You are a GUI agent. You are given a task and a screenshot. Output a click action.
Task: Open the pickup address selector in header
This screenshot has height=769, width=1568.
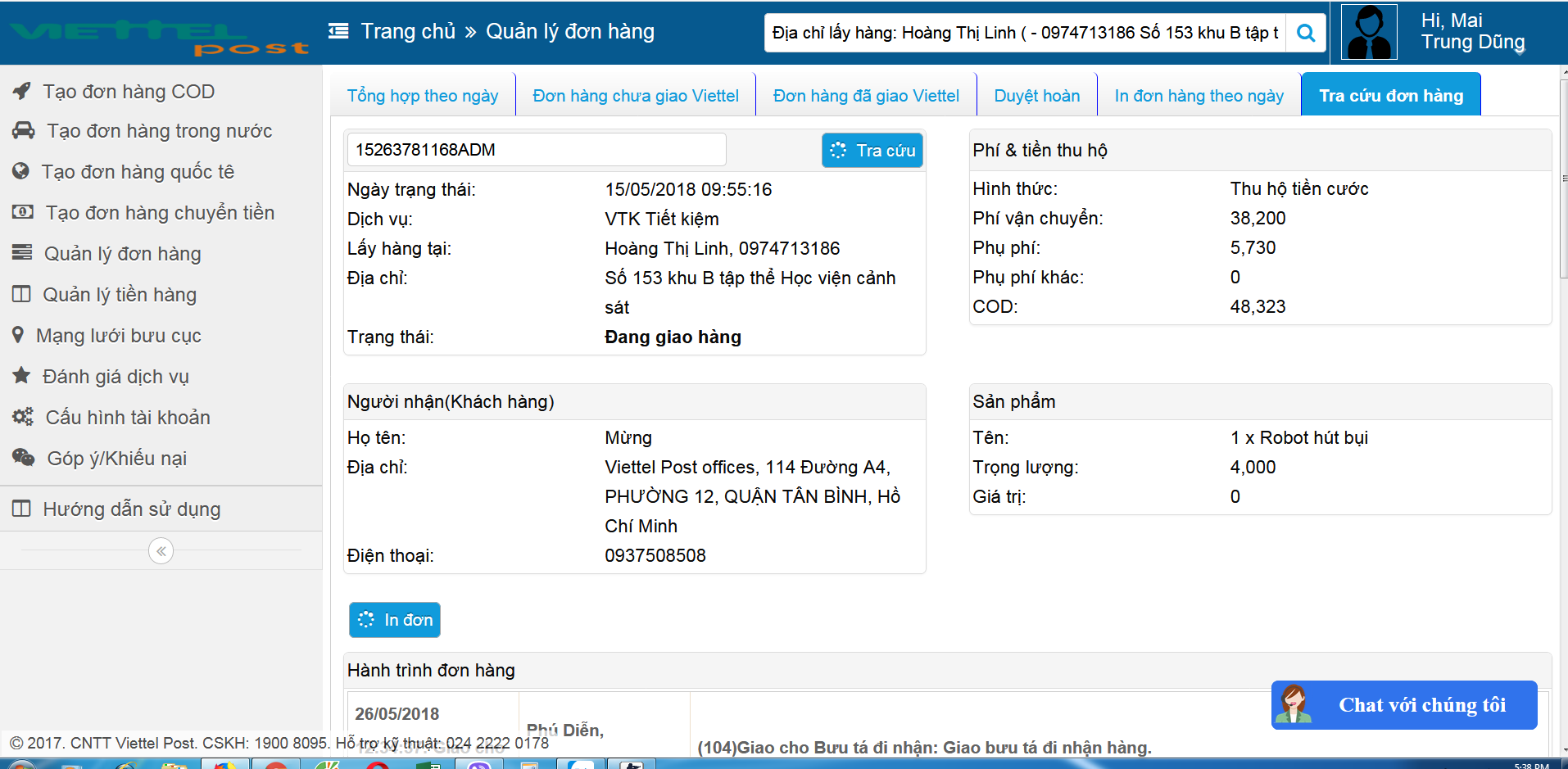point(1024,33)
